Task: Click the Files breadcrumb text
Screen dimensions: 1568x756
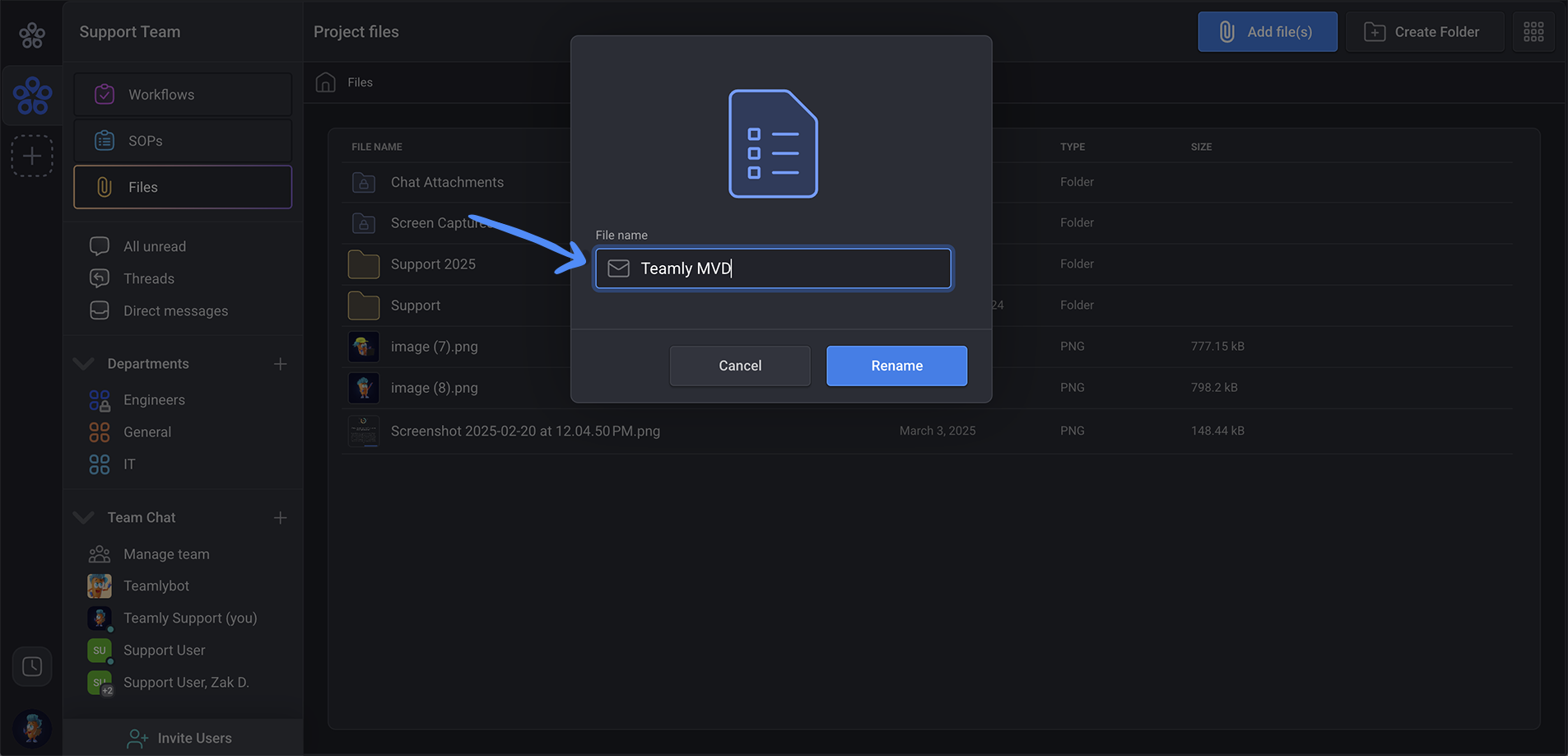Action: (x=360, y=82)
